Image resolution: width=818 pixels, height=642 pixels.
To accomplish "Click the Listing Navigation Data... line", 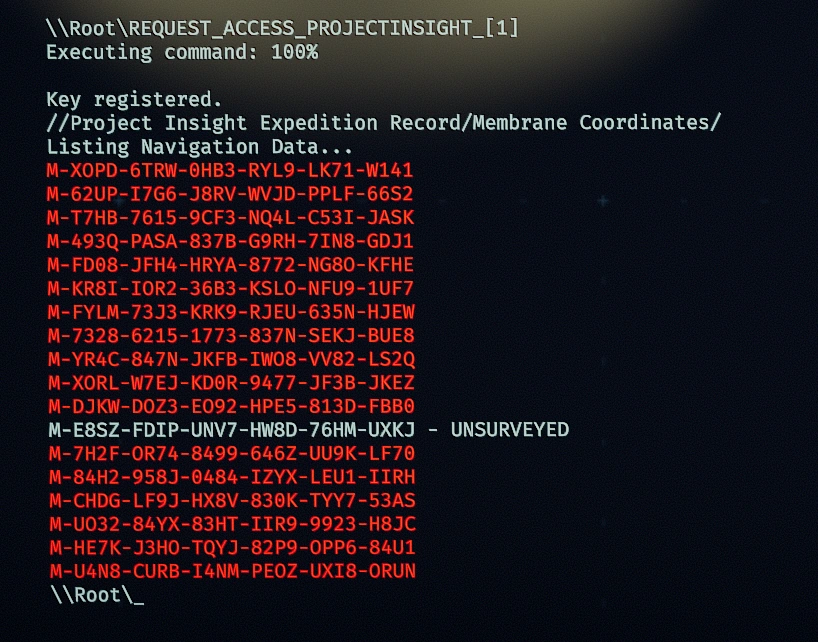I will [199, 147].
